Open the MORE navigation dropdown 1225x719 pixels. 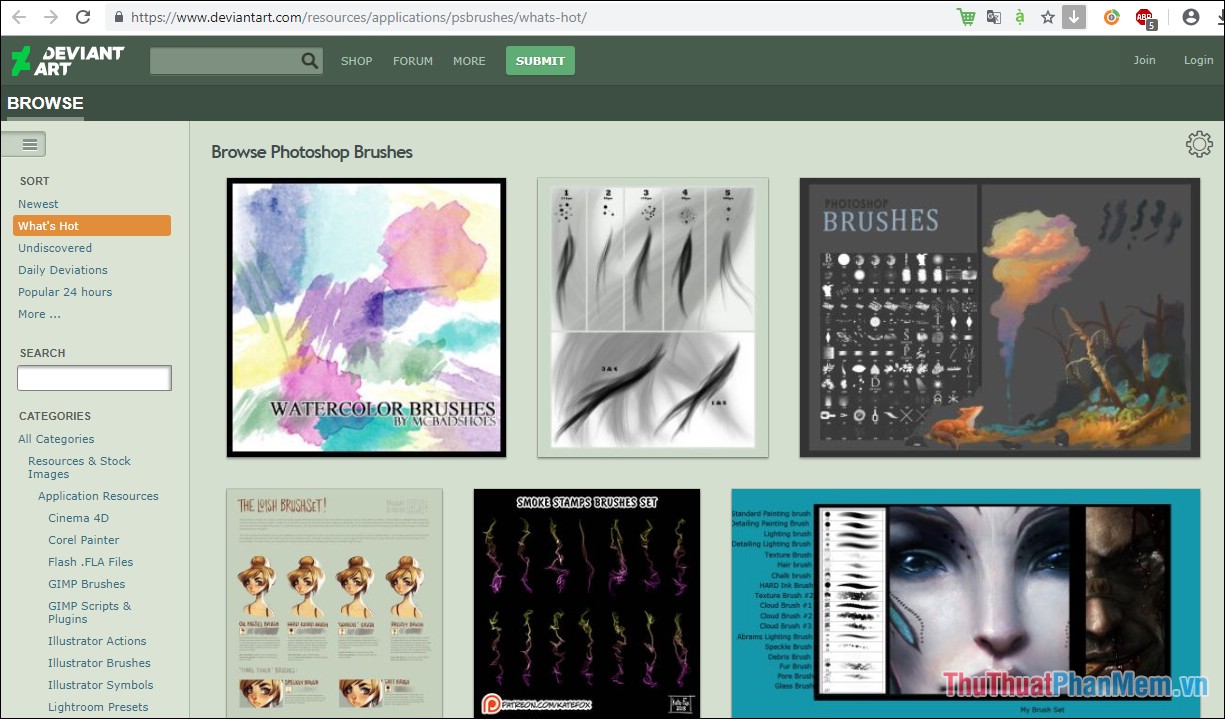(469, 60)
